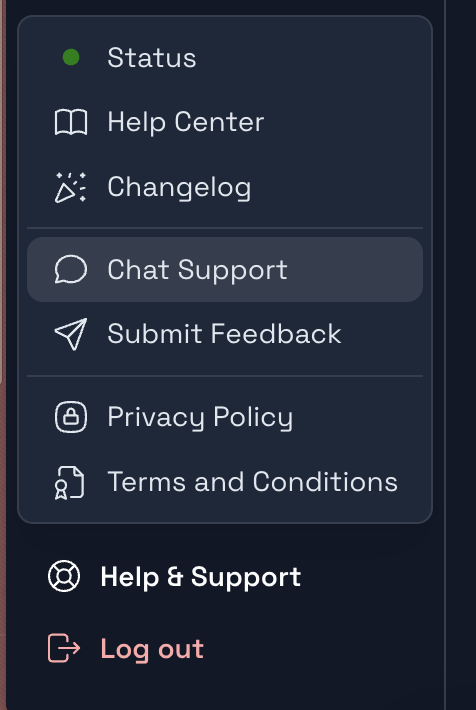Click the vertical scrollbar at left edge
Image resolution: width=476 pixels, height=710 pixels.
3,190
